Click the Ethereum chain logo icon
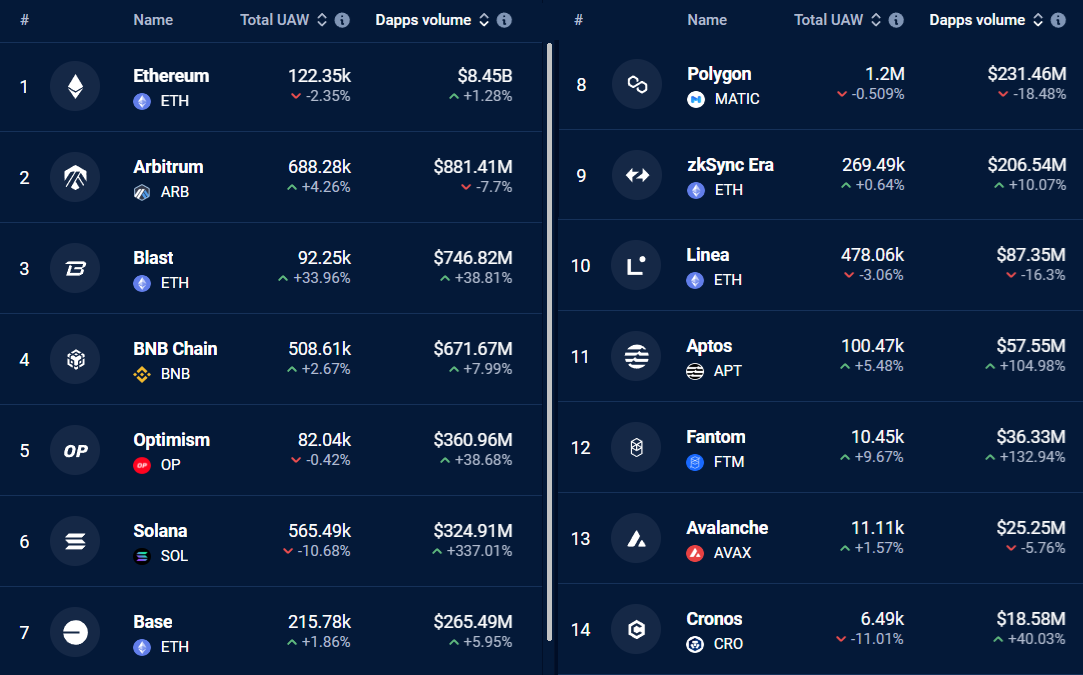Screen dimensions: 1083x675 tap(75, 87)
